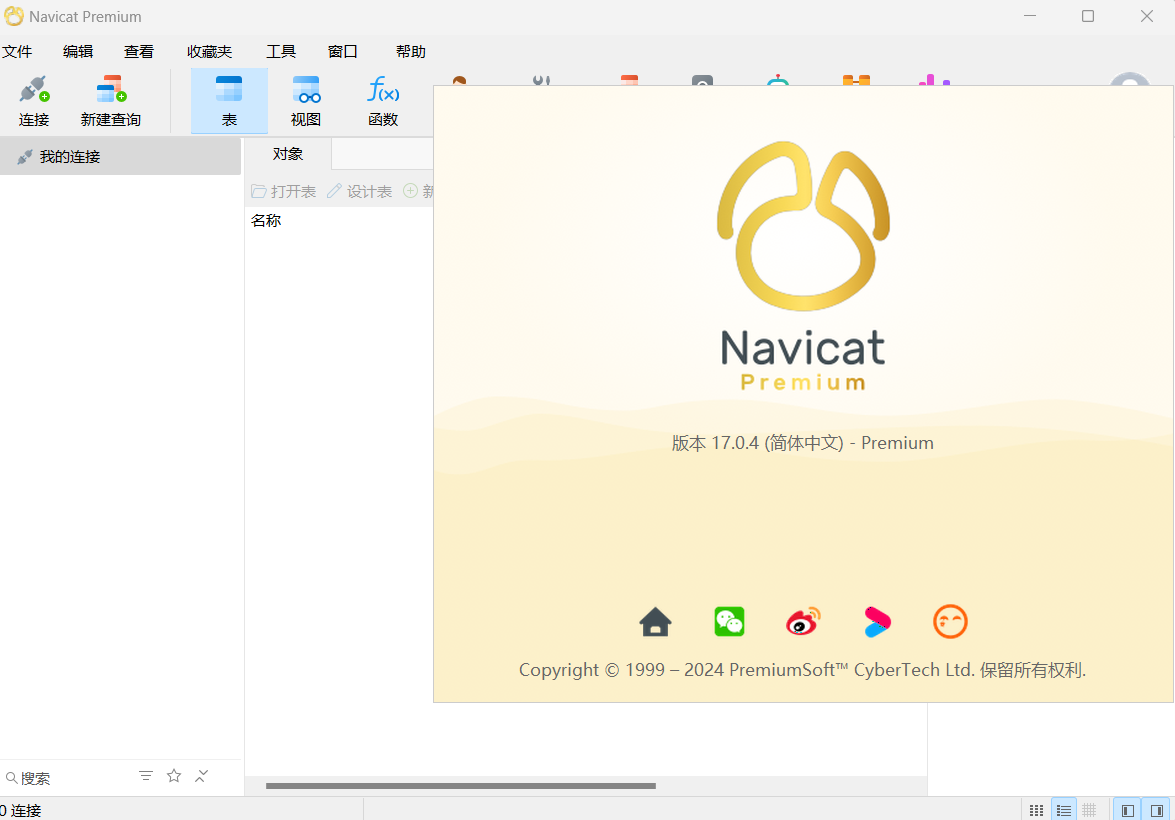Click the Copyright PremiumSoft CyberTech text
Viewport: 1175px width, 820px height.
coord(803,669)
